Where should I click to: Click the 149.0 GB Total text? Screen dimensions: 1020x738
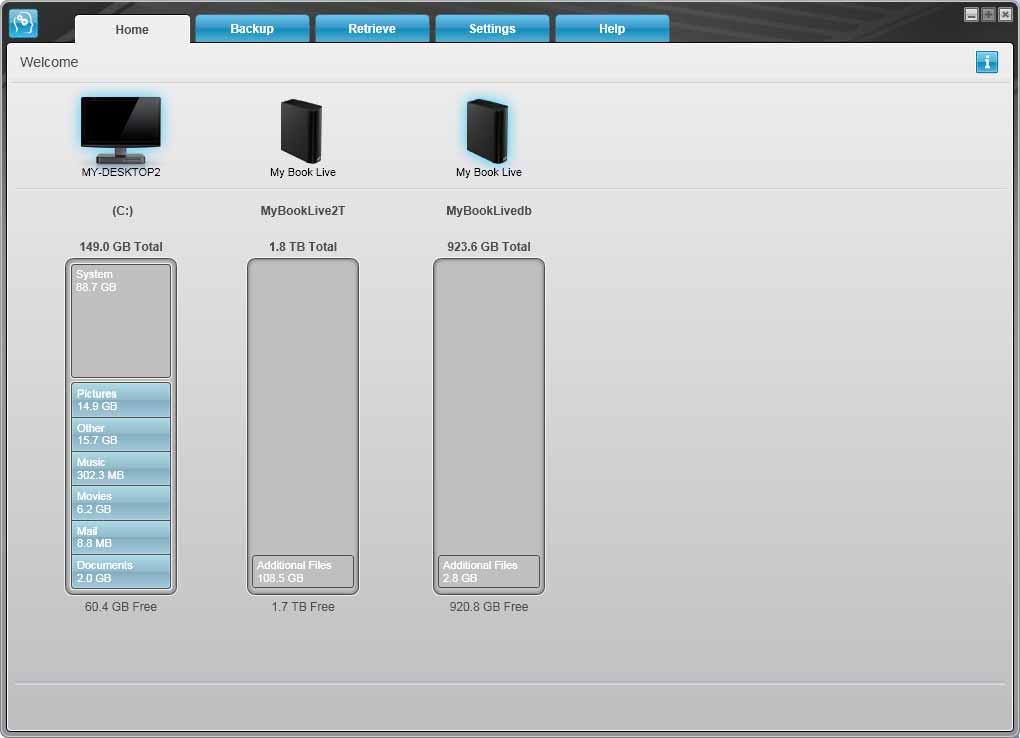[x=121, y=247]
